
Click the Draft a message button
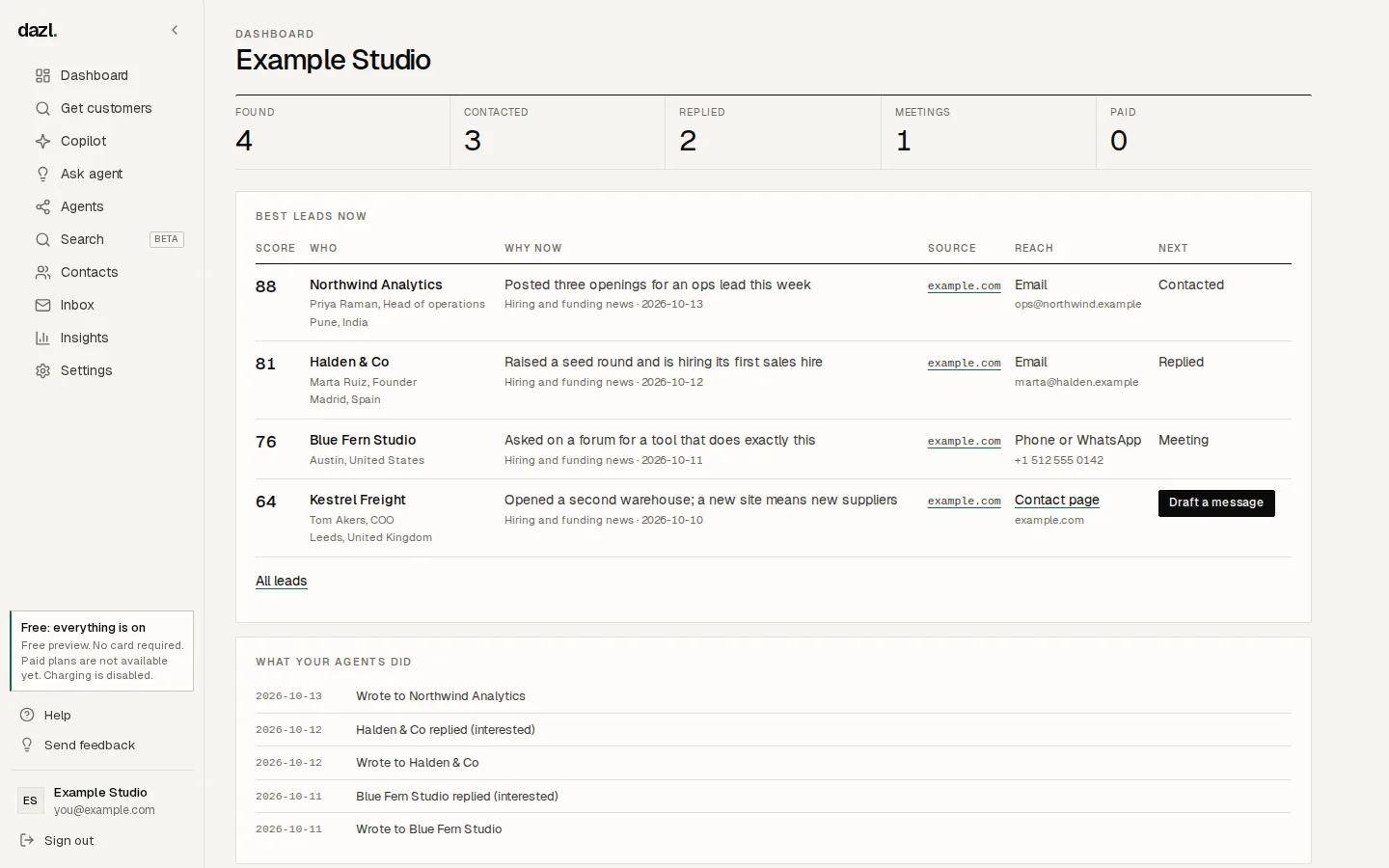click(x=1216, y=502)
